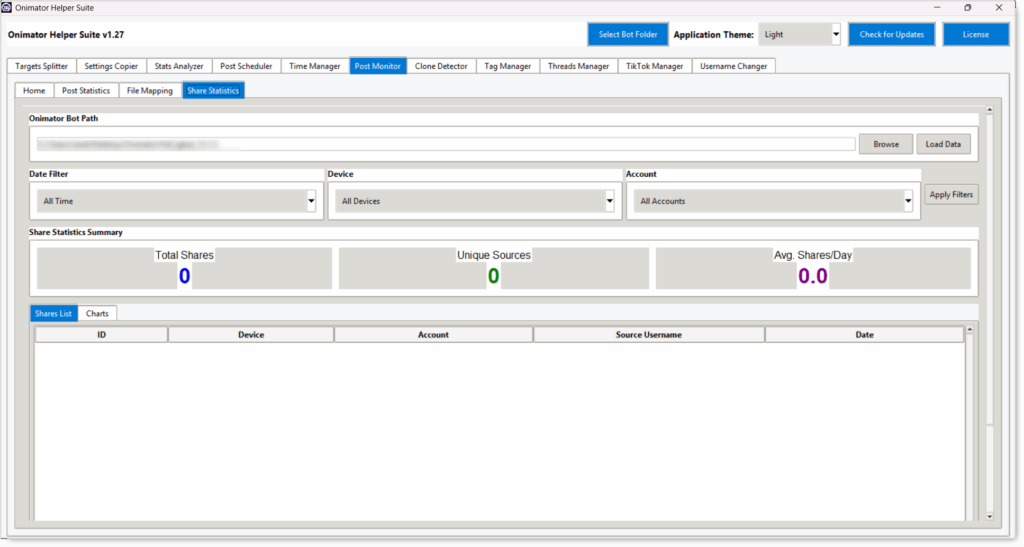The height and width of the screenshot is (547, 1024).
Task: Go to the TikTok Manager tab
Action: tap(654, 66)
